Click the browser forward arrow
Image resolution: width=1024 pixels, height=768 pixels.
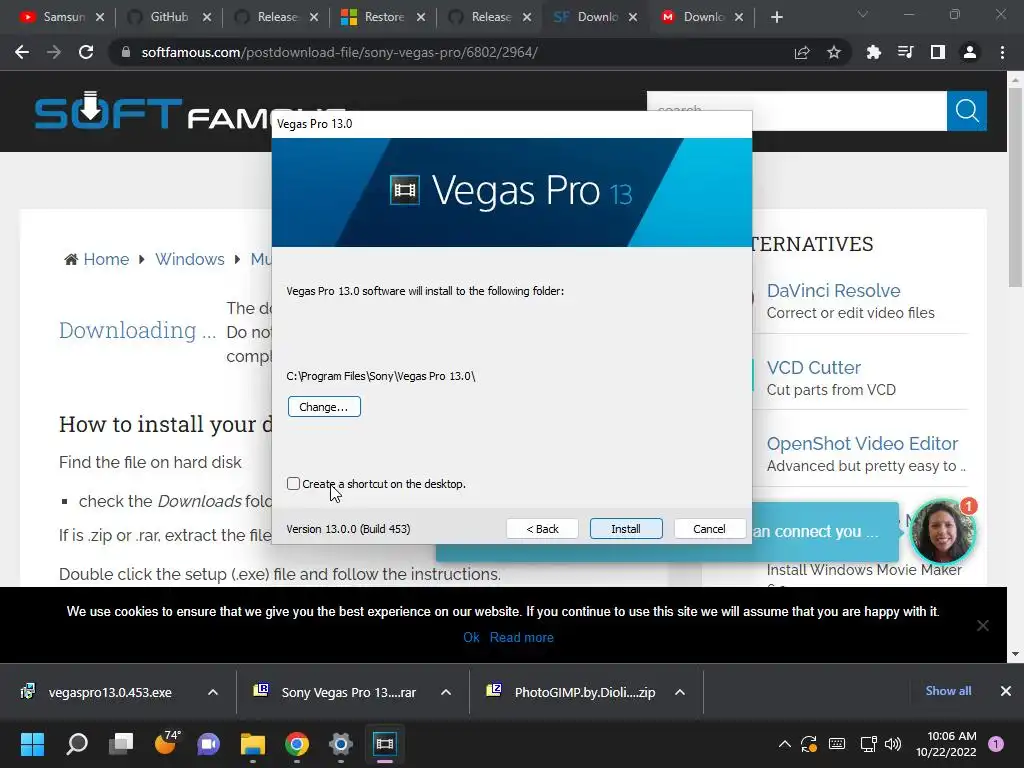(54, 52)
